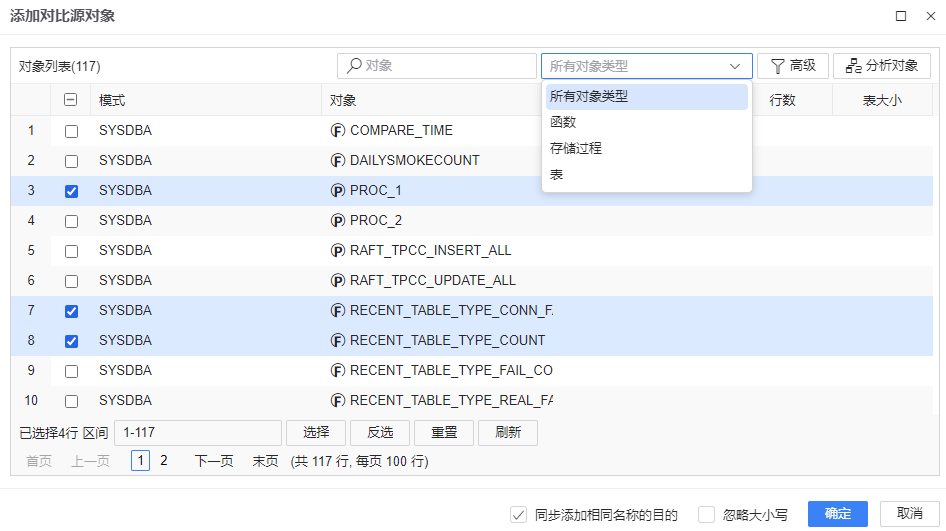Click the search magnifier icon
Image resolution: width=946 pixels, height=531 pixels.
click(x=354, y=66)
